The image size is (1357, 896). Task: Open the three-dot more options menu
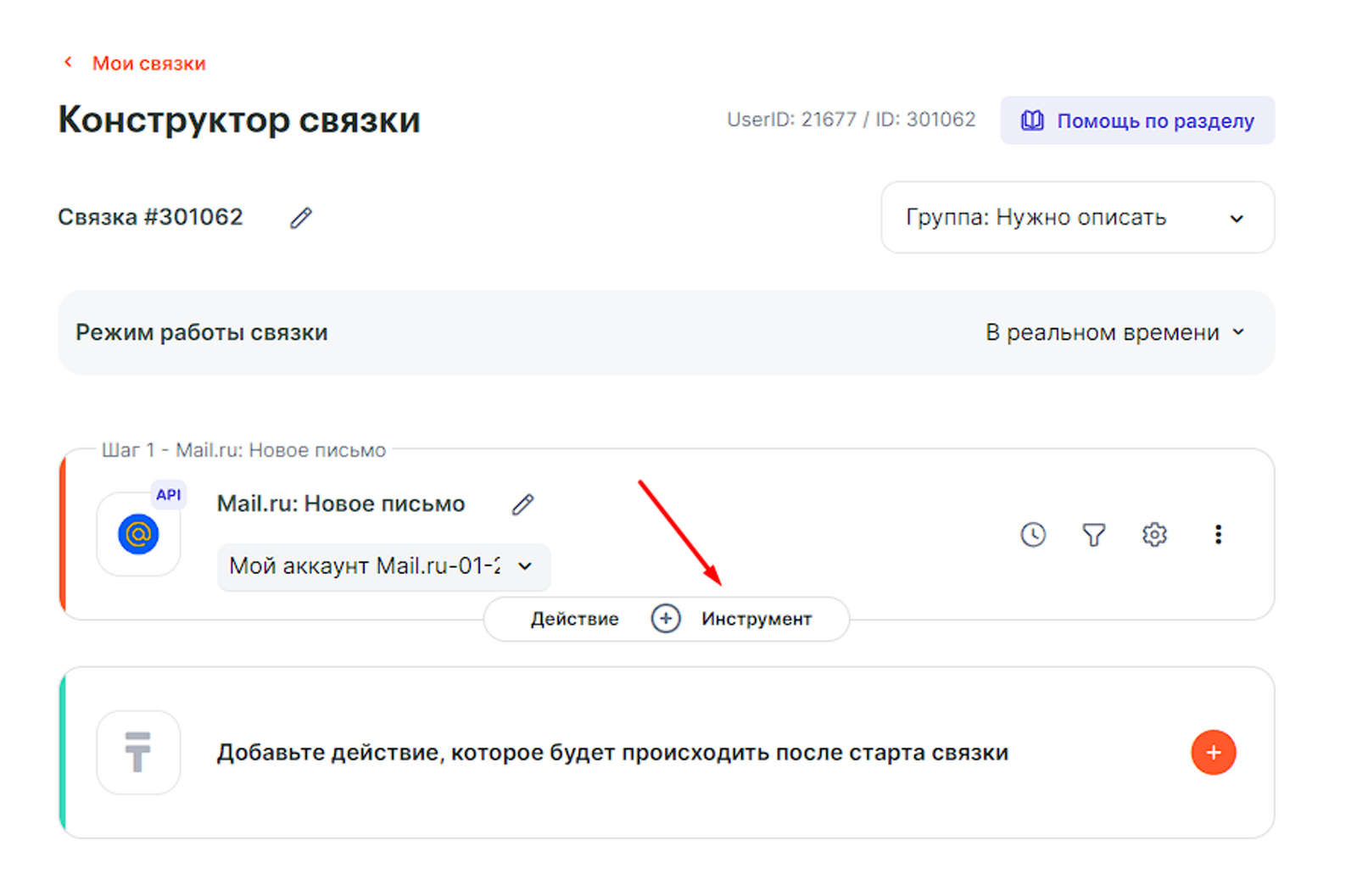point(1218,535)
